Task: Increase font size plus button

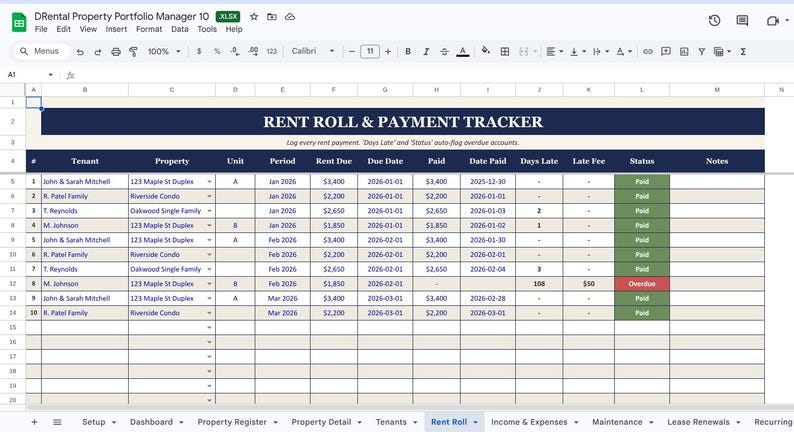Action: click(x=388, y=52)
